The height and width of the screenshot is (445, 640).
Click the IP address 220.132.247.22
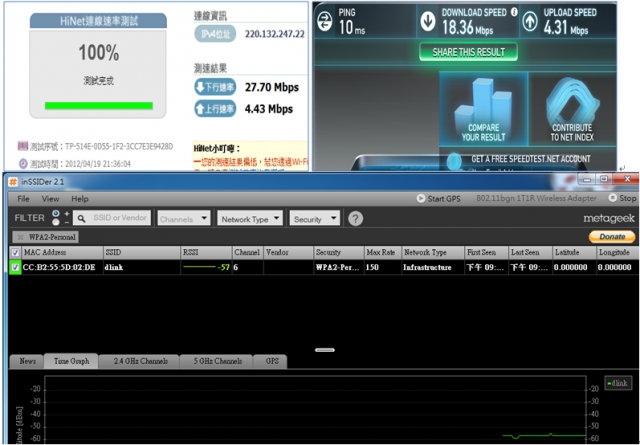[x=275, y=34]
